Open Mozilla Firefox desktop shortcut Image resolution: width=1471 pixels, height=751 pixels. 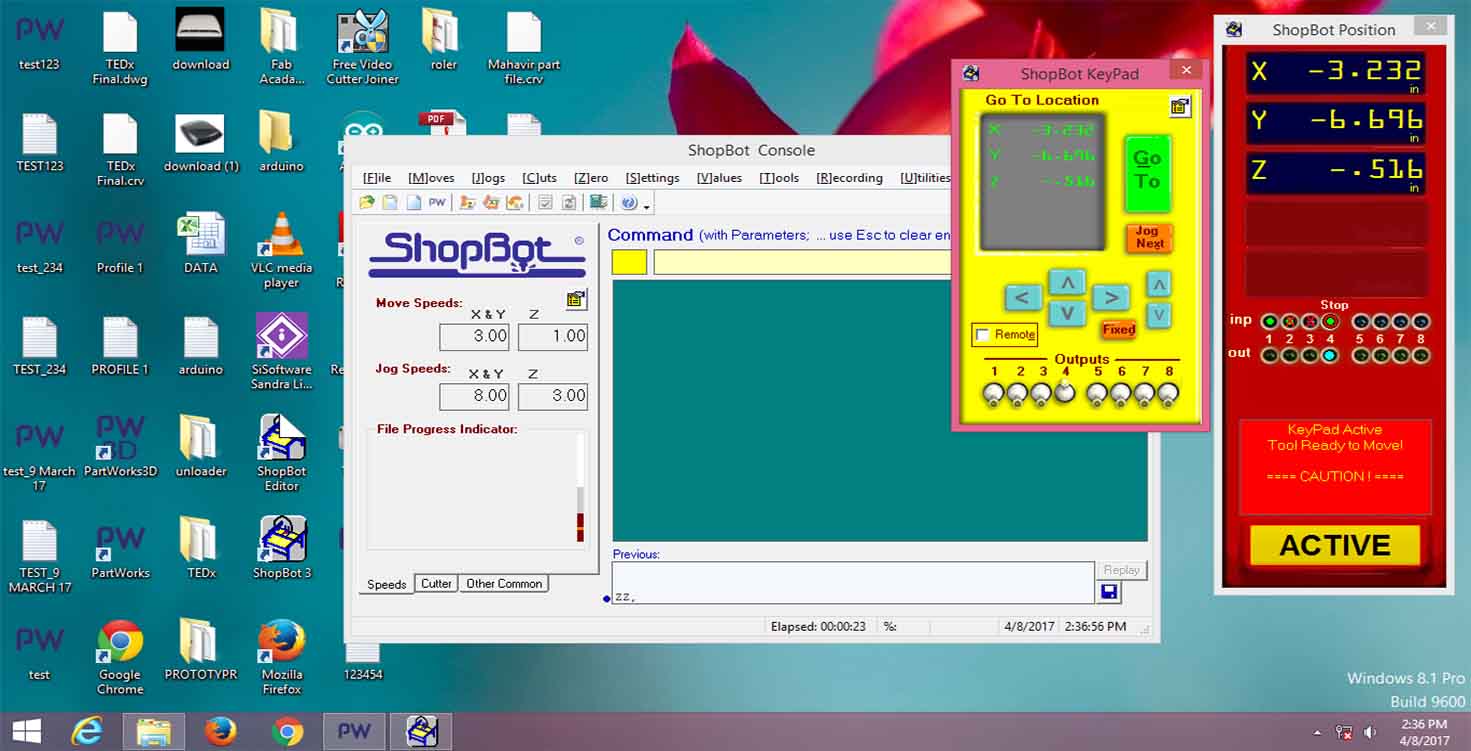pos(282,657)
